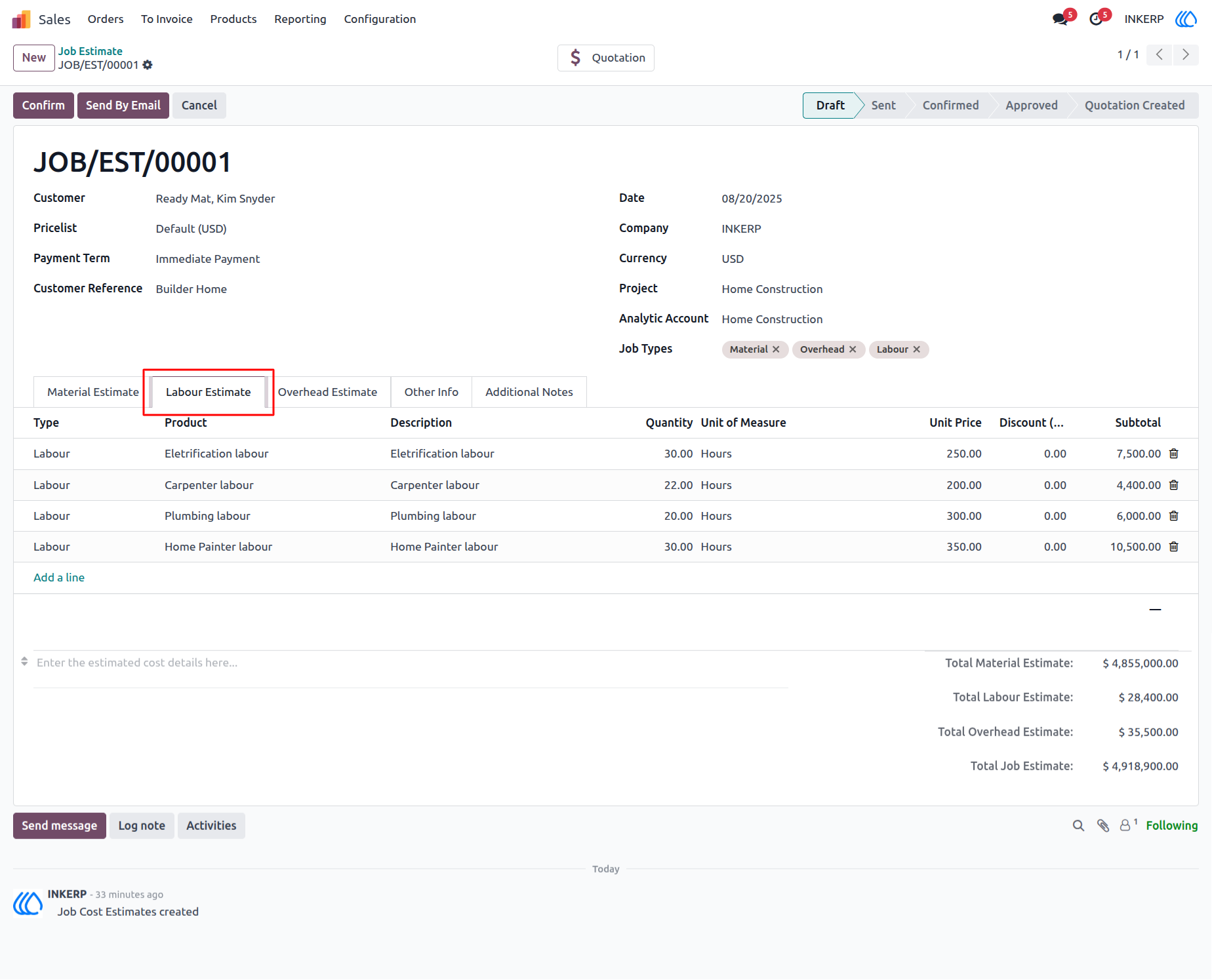Delete the Plumbing labour line
The image size is (1212, 980).
click(1174, 516)
